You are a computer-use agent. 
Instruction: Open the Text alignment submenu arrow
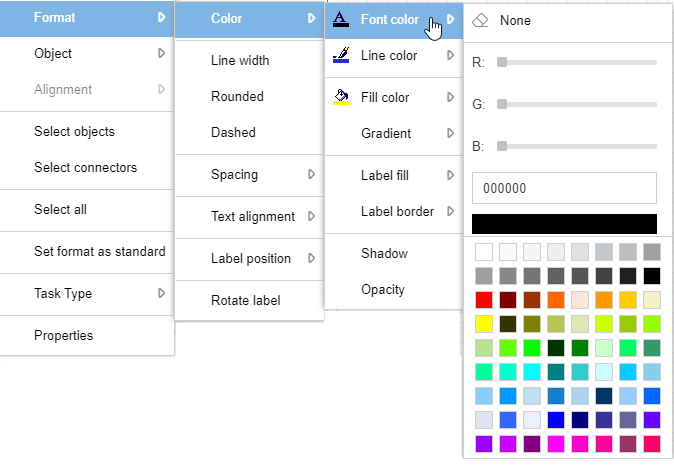click(312, 216)
